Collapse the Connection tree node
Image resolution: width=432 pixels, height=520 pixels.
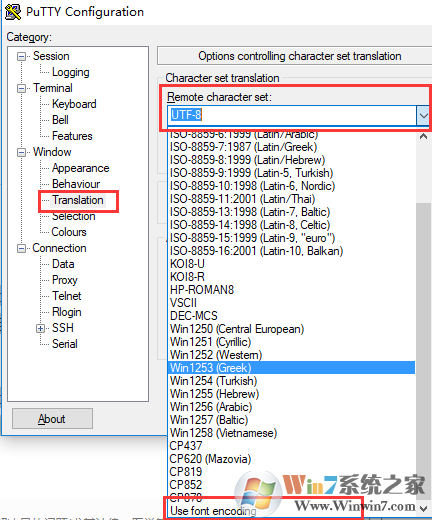click(x=21, y=248)
